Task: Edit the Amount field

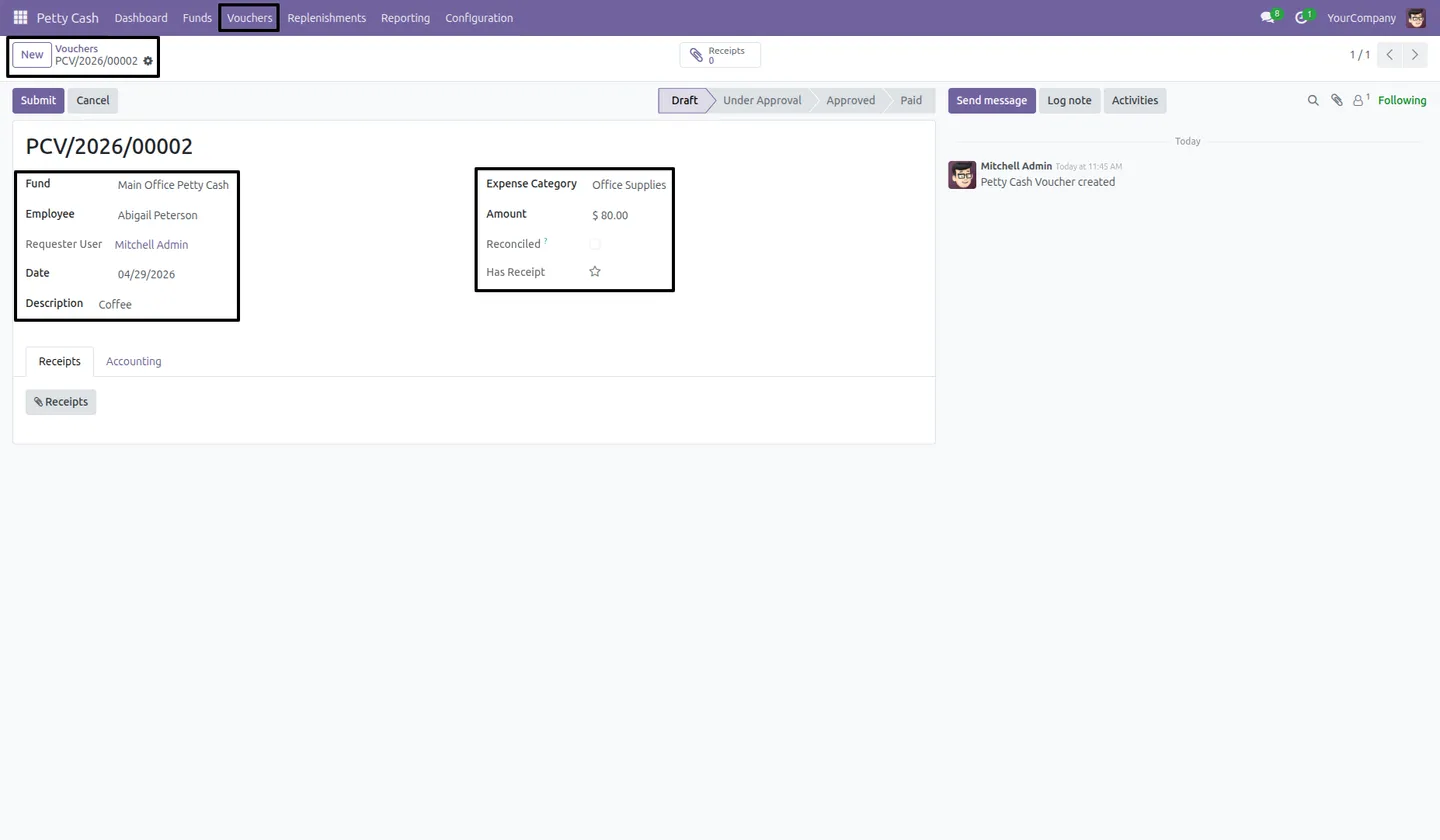Action: click(x=629, y=215)
